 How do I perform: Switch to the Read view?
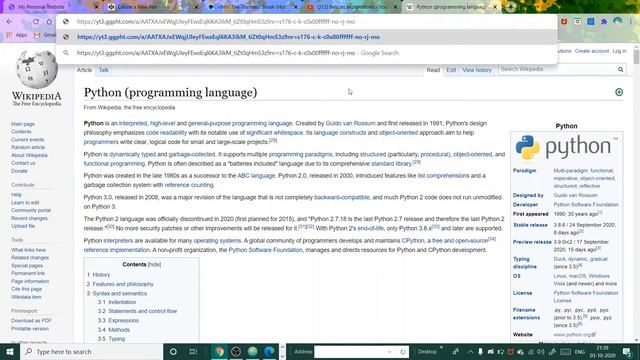tap(433, 70)
